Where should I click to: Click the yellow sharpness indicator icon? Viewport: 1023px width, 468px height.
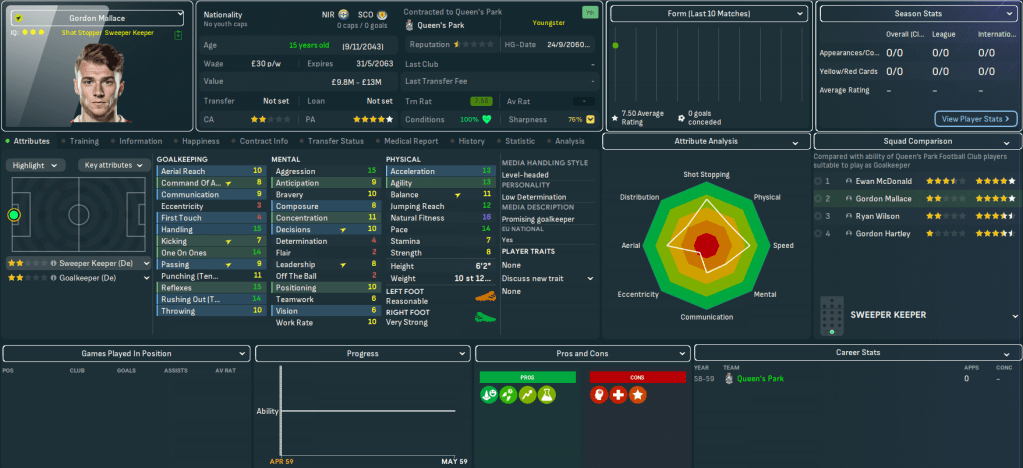coord(589,118)
